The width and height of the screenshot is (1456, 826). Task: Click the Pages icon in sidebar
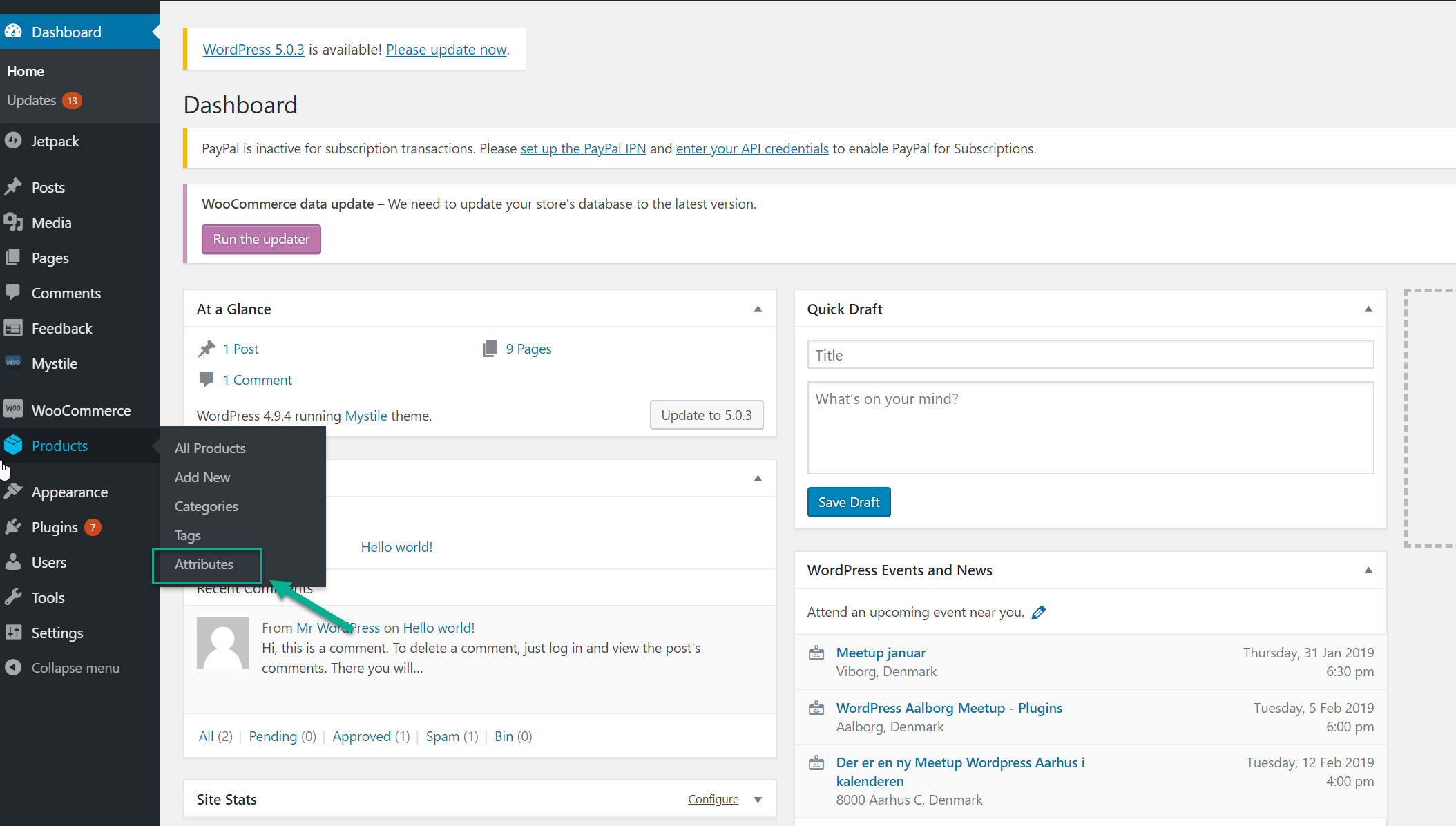point(13,258)
